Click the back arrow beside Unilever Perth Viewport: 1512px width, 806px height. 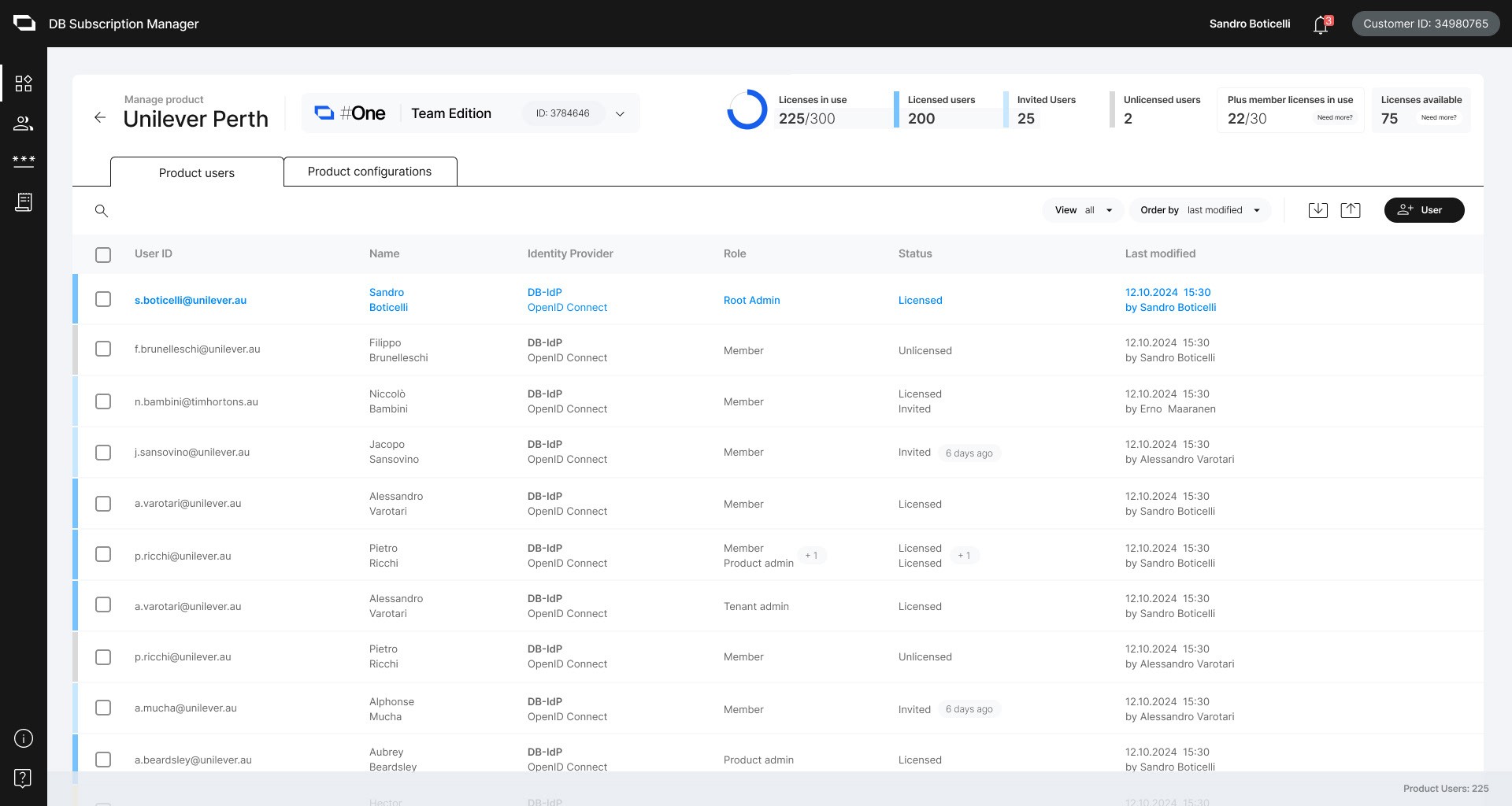(100, 117)
